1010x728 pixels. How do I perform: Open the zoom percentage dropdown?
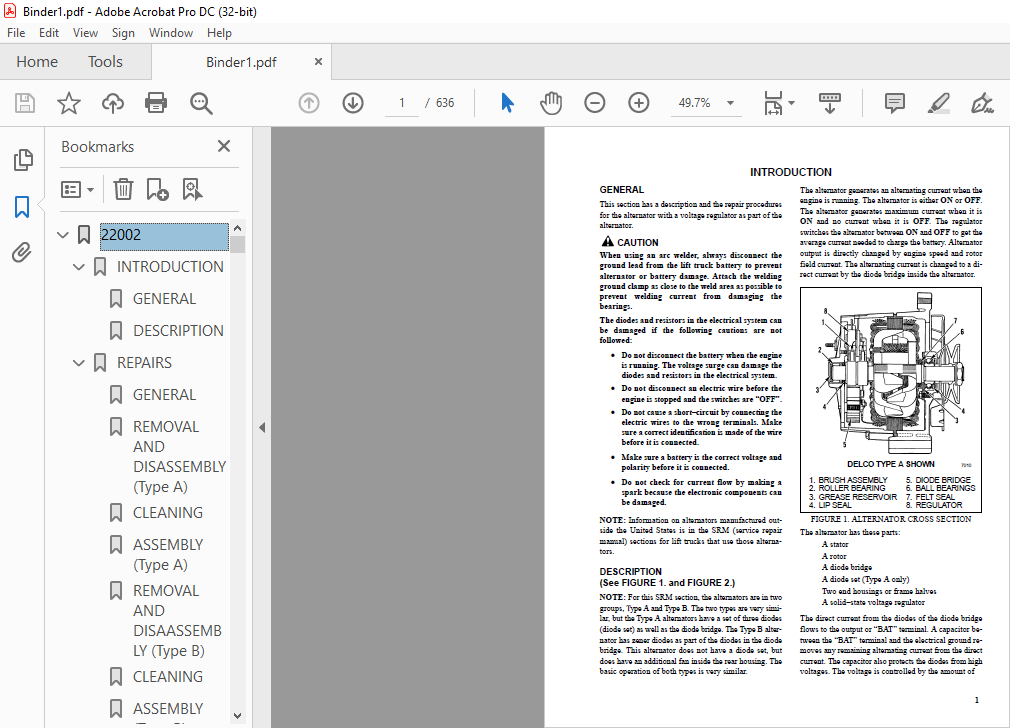730,103
